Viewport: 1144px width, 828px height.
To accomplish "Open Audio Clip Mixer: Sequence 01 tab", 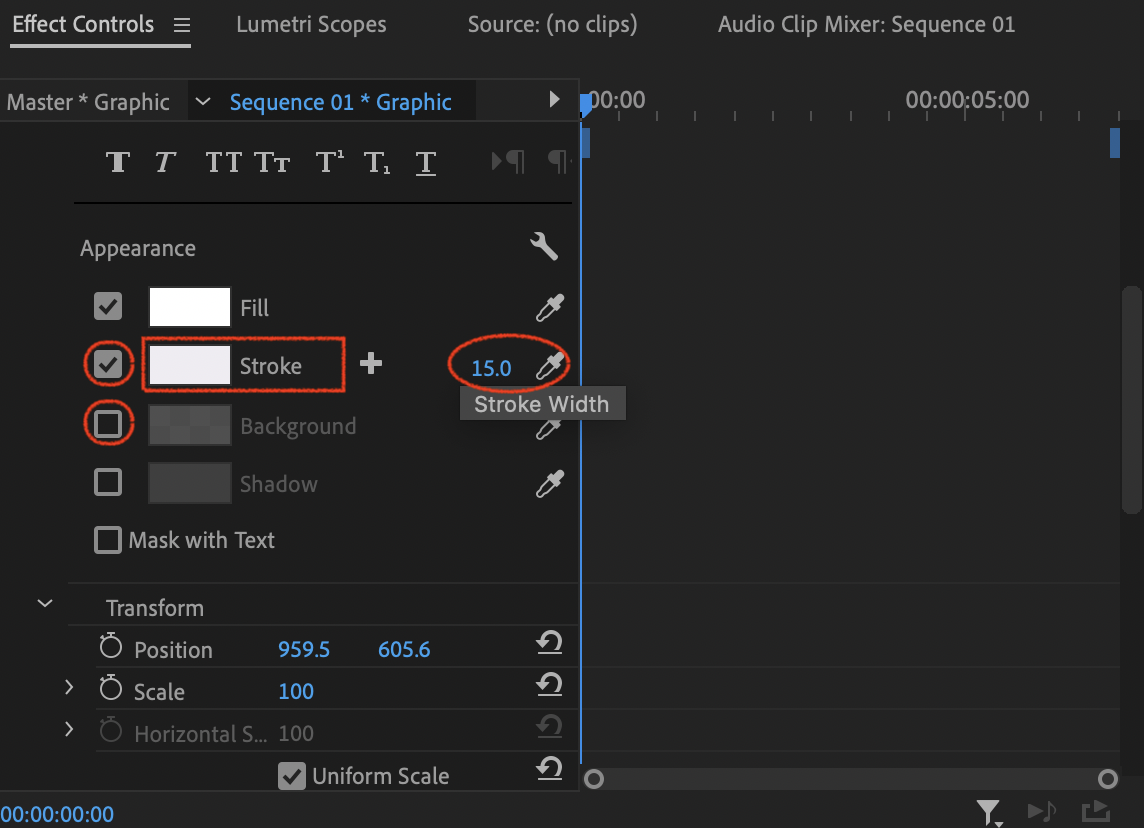I will 866,25.
